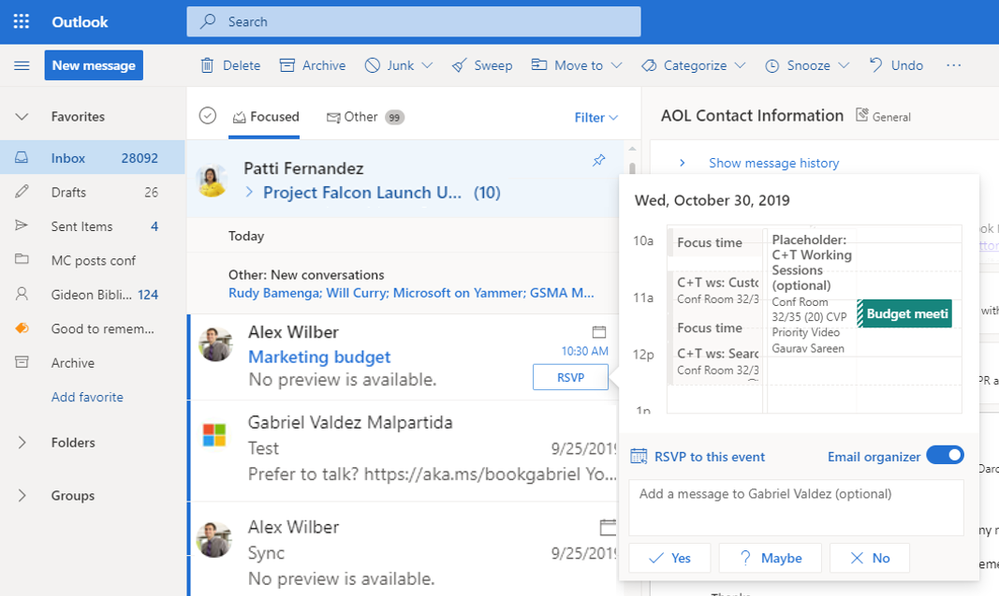Respond Maybe to the event

(770, 558)
